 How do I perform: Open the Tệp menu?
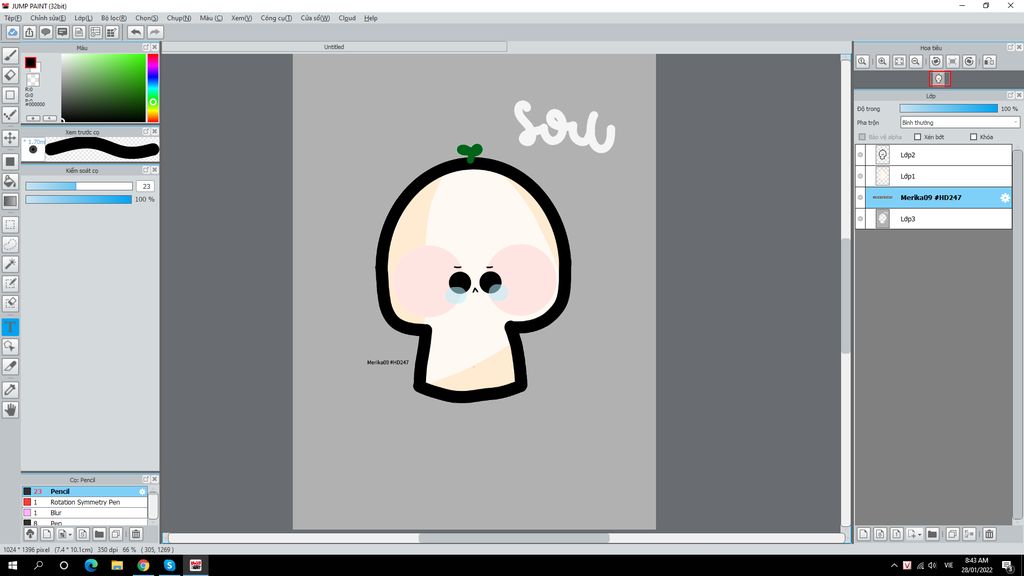pyautogui.click(x=12, y=18)
